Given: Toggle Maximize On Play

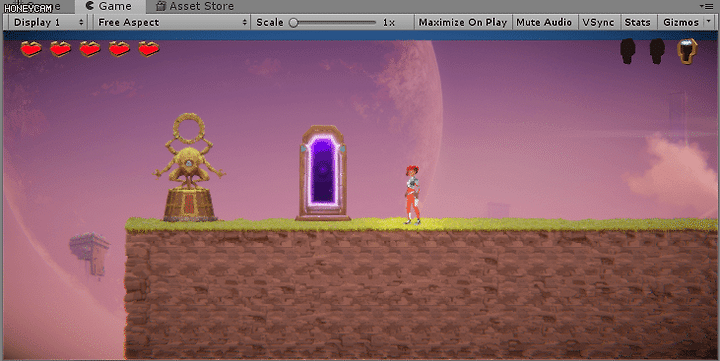Looking at the screenshot, I should click(x=462, y=23).
